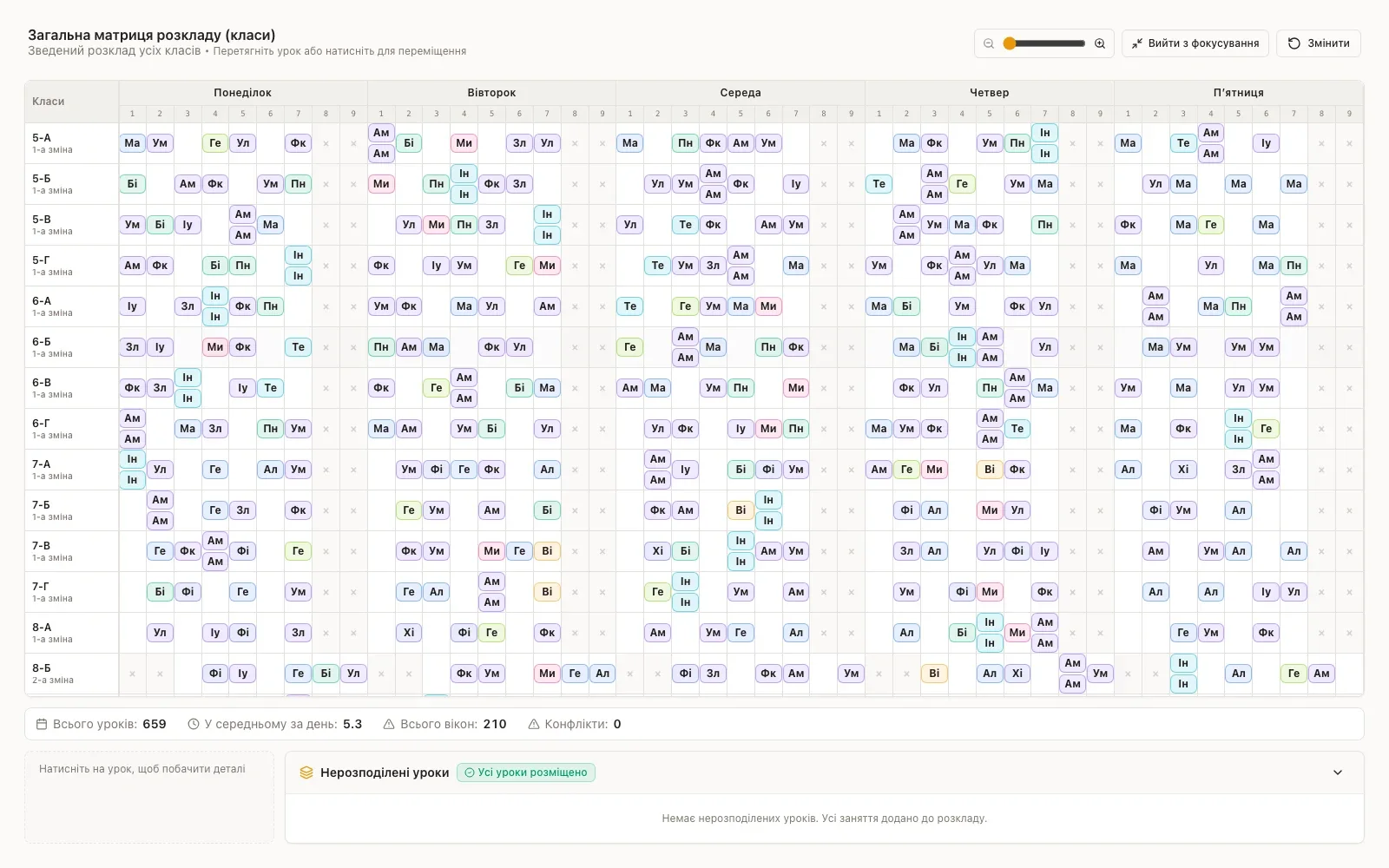Select the Вівторок day header
Image resolution: width=1389 pixels, height=868 pixels.
click(x=491, y=93)
